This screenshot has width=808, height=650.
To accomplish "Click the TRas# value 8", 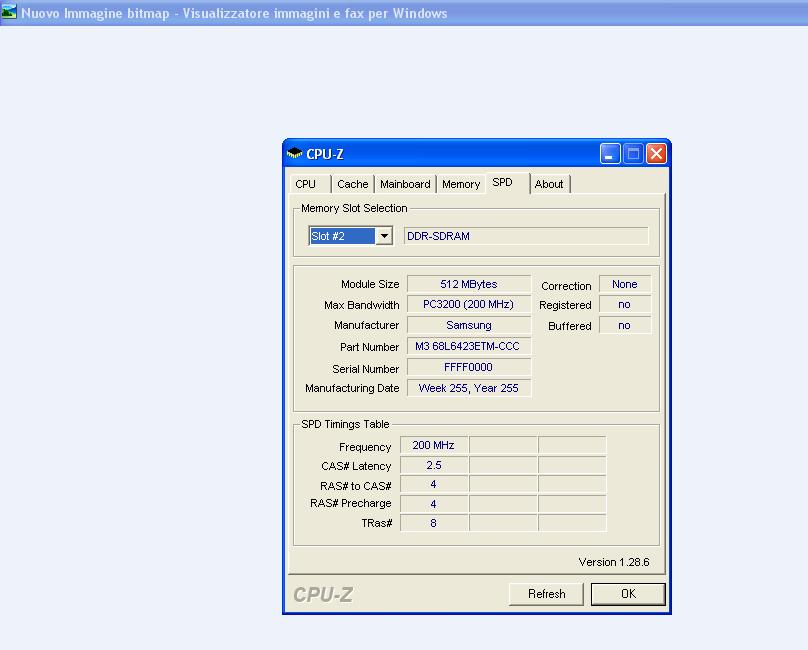I will point(433,523).
